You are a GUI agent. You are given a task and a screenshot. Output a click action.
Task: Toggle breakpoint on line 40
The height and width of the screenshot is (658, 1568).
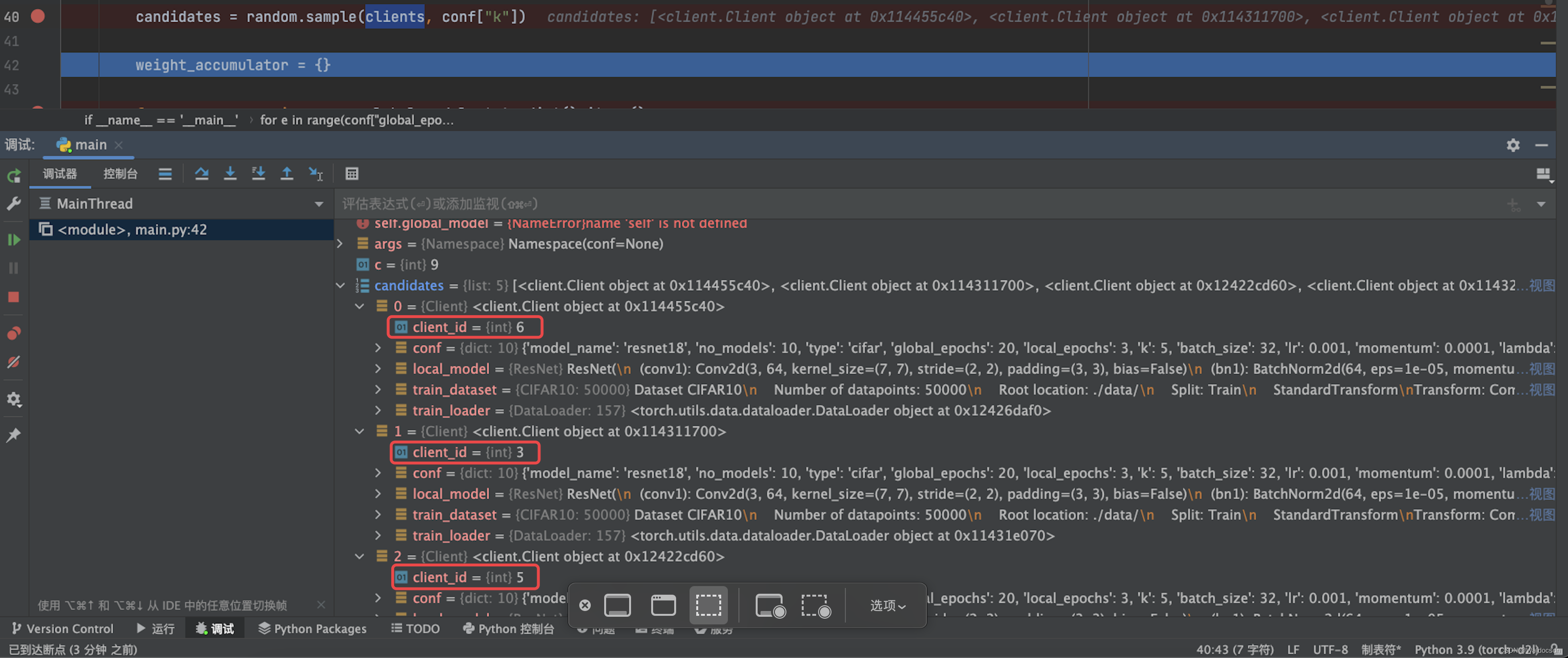[38, 16]
